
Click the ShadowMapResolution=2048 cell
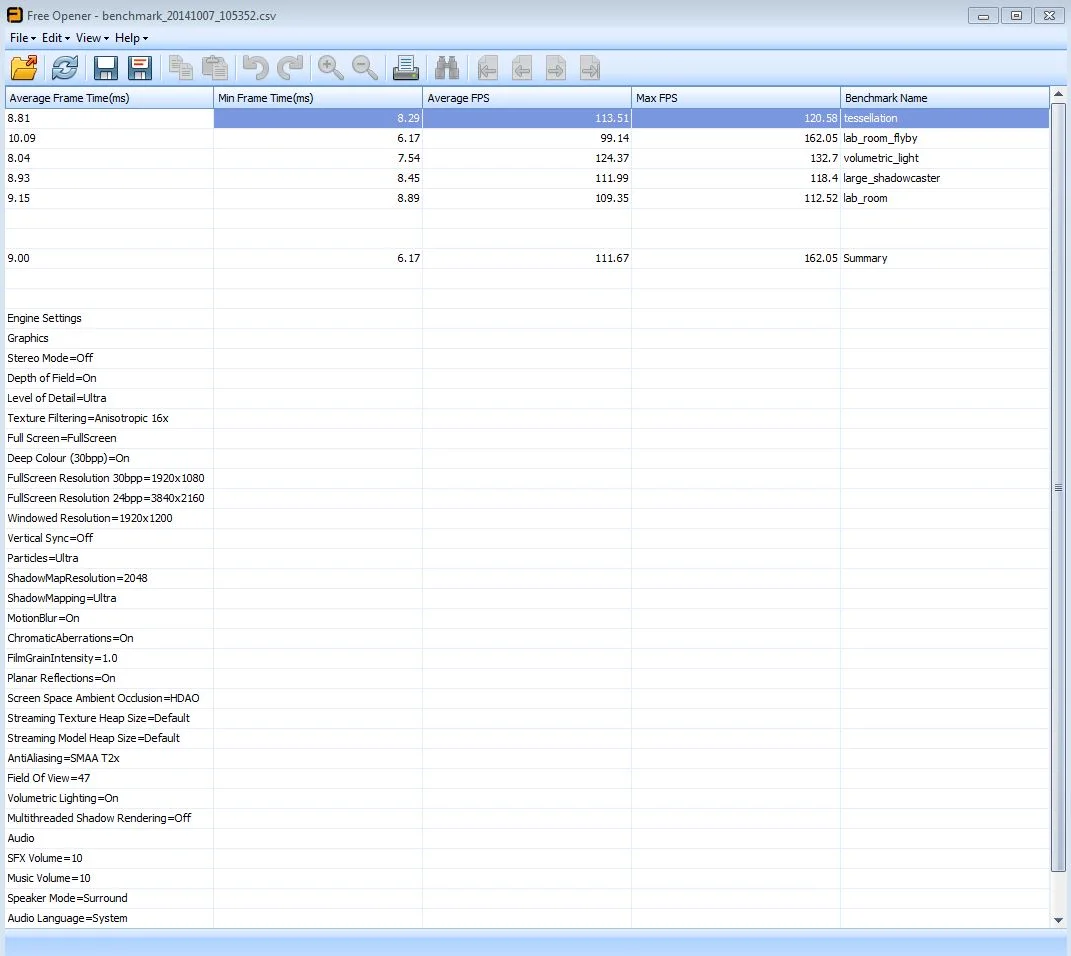click(x=109, y=578)
